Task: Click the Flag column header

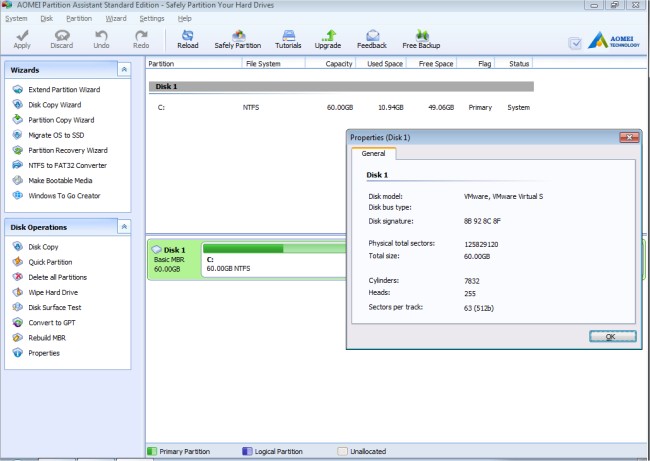Action: click(x=476, y=63)
